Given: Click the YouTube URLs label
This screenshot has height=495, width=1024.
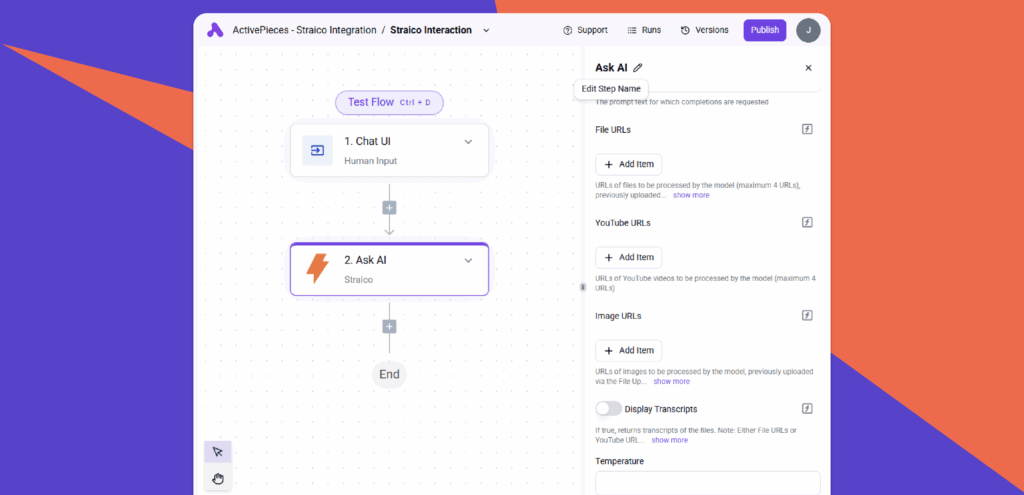Looking at the screenshot, I should pos(622,223).
